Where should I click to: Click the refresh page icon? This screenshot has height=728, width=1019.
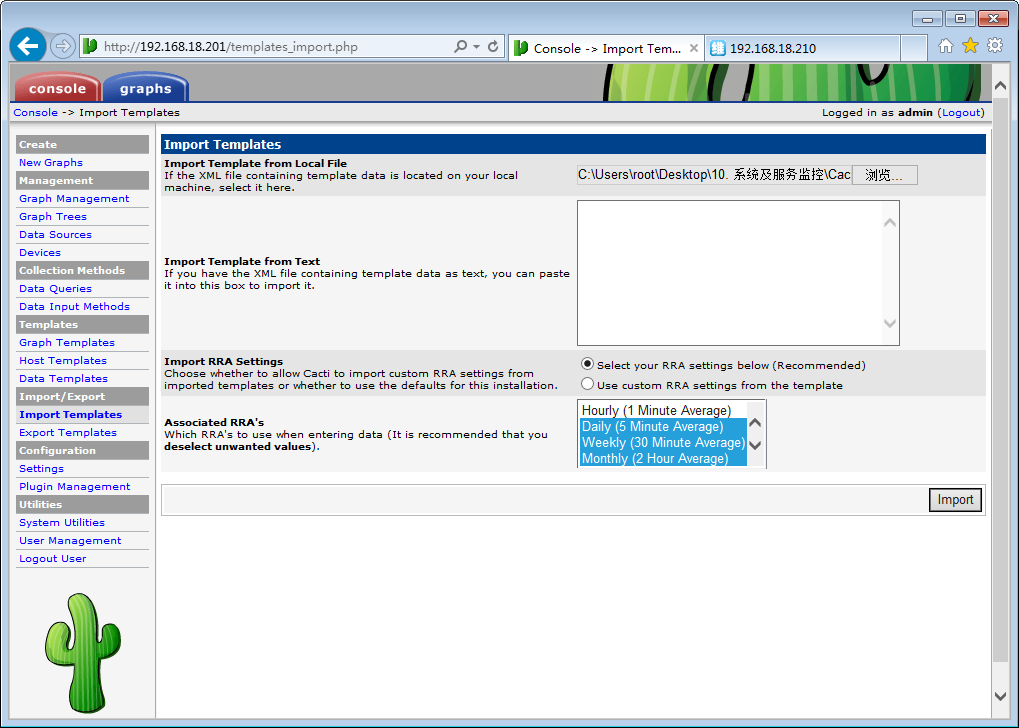(493, 46)
